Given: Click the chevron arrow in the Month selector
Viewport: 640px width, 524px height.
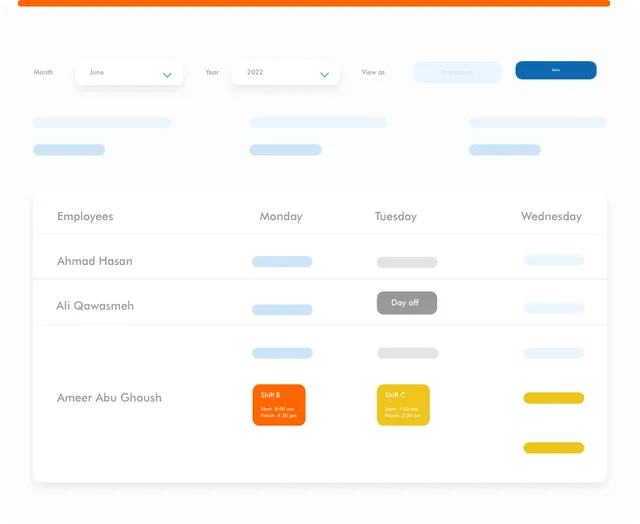Looking at the screenshot, I should (x=167, y=75).
